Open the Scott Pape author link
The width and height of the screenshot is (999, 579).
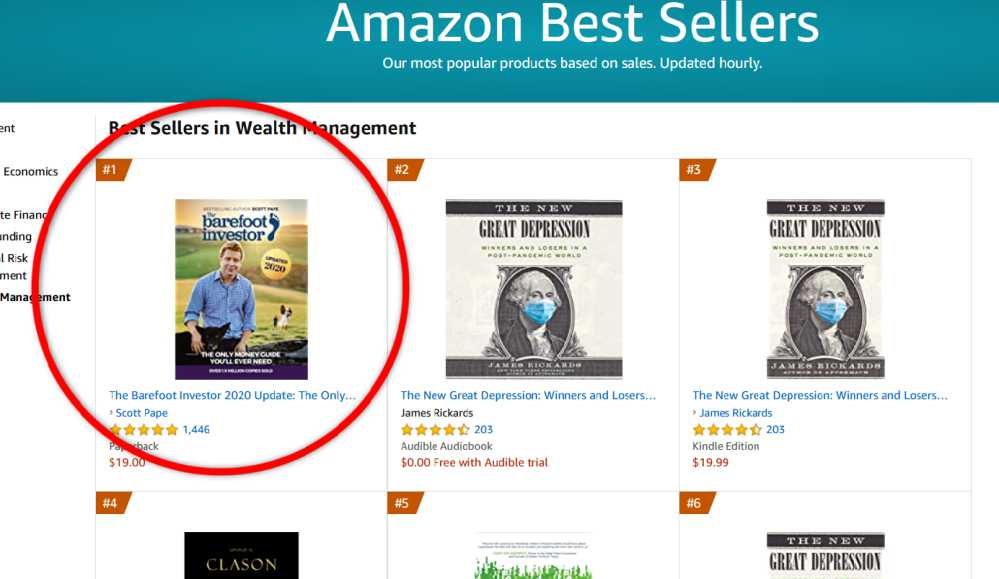click(x=141, y=413)
